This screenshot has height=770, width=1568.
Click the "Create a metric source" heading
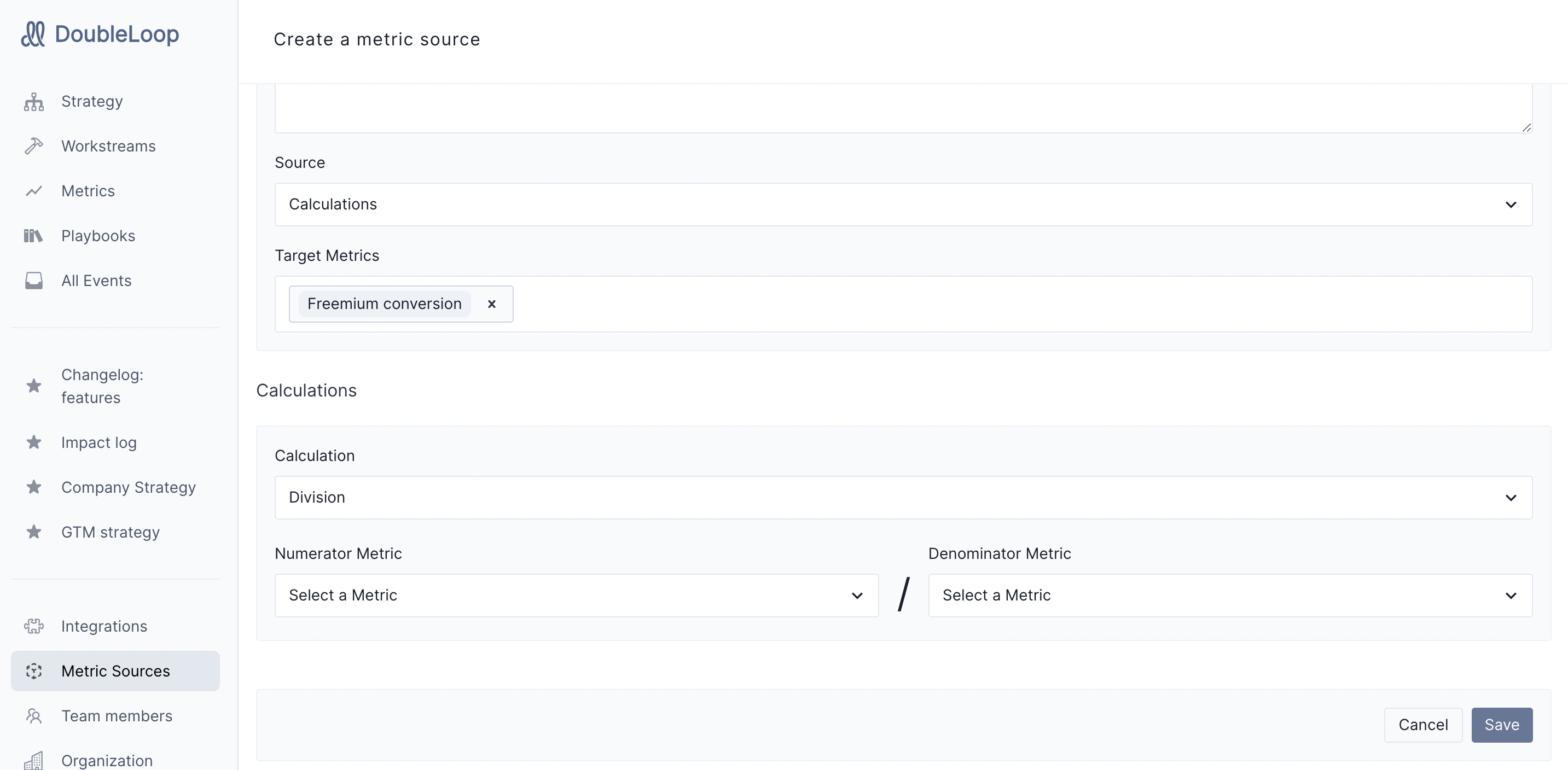pyautogui.click(x=377, y=39)
